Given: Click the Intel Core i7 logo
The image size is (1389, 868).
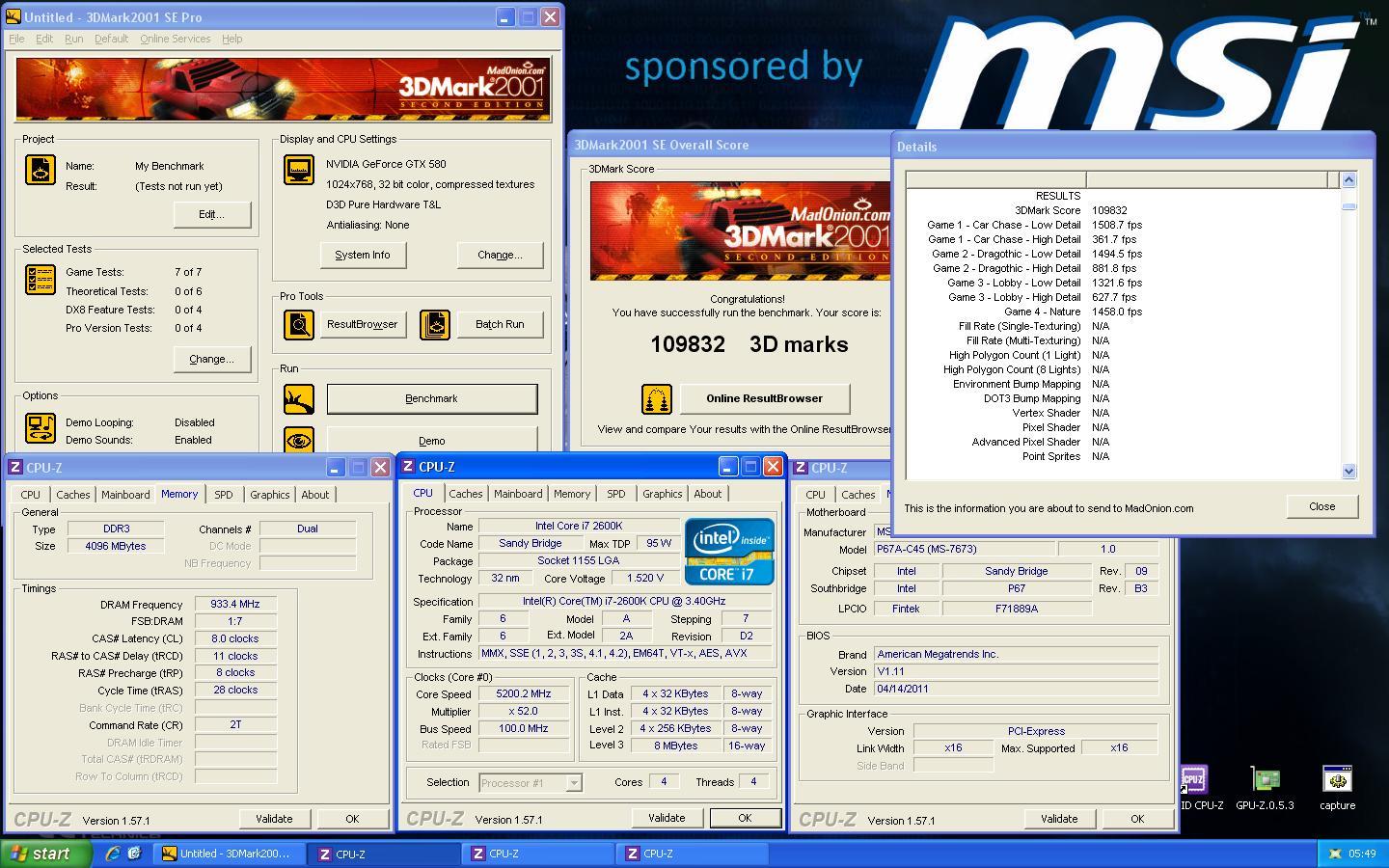Looking at the screenshot, I should coord(729,551).
